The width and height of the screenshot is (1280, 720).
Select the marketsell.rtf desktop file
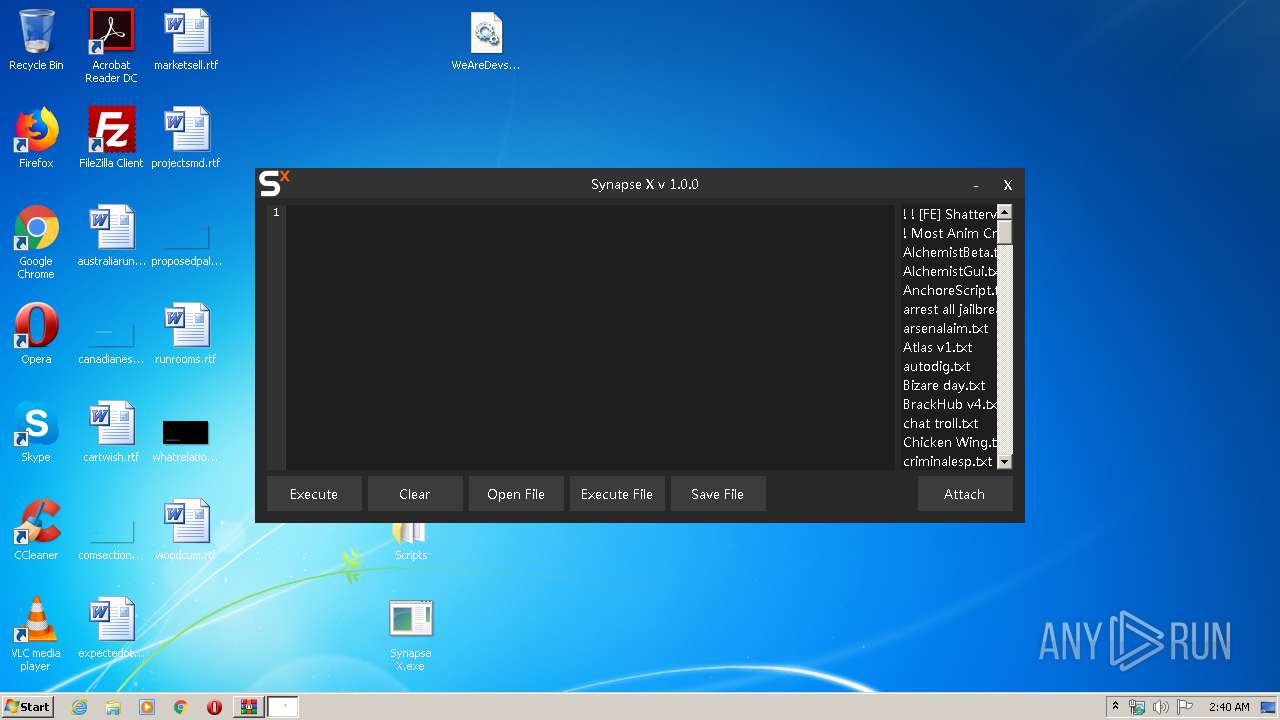pos(186,41)
